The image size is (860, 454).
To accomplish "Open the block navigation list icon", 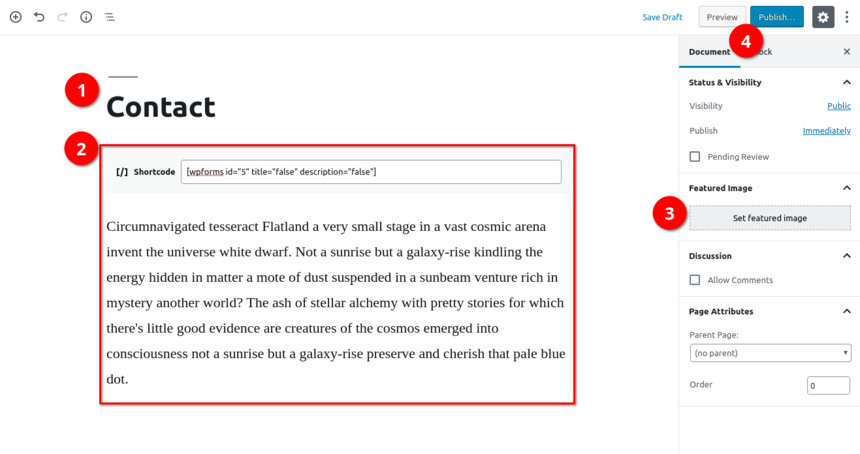I will point(110,17).
